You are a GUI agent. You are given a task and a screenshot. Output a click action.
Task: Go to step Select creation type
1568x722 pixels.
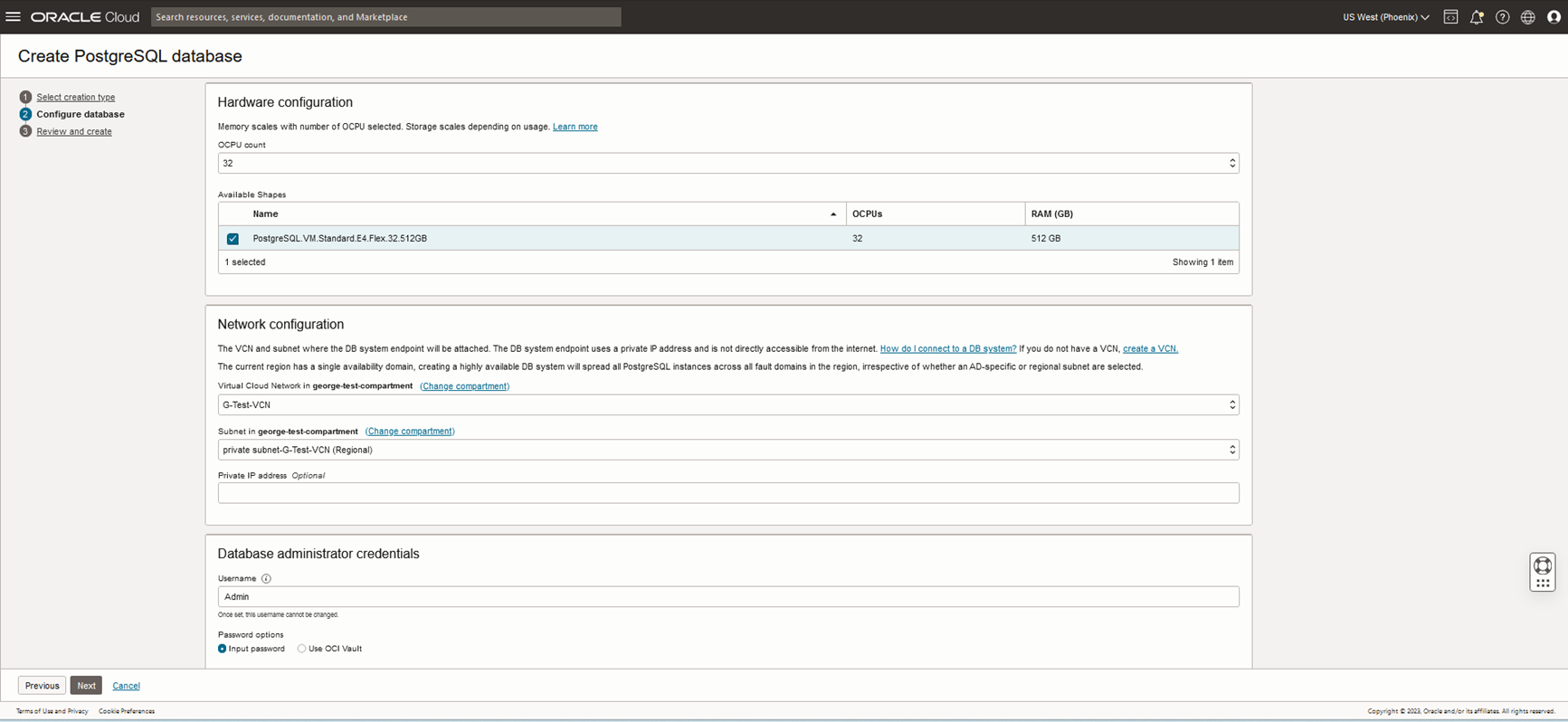tap(75, 97)
